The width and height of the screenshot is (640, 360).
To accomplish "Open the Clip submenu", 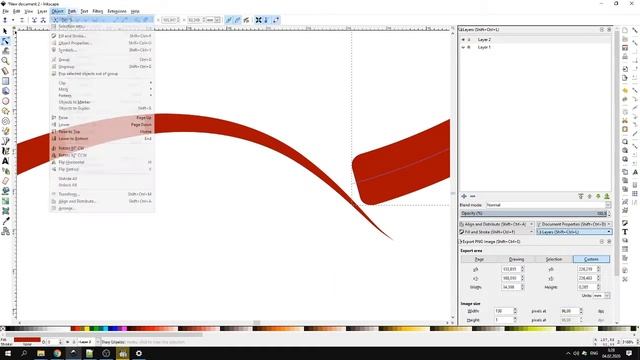I will [x=102, y=83].
